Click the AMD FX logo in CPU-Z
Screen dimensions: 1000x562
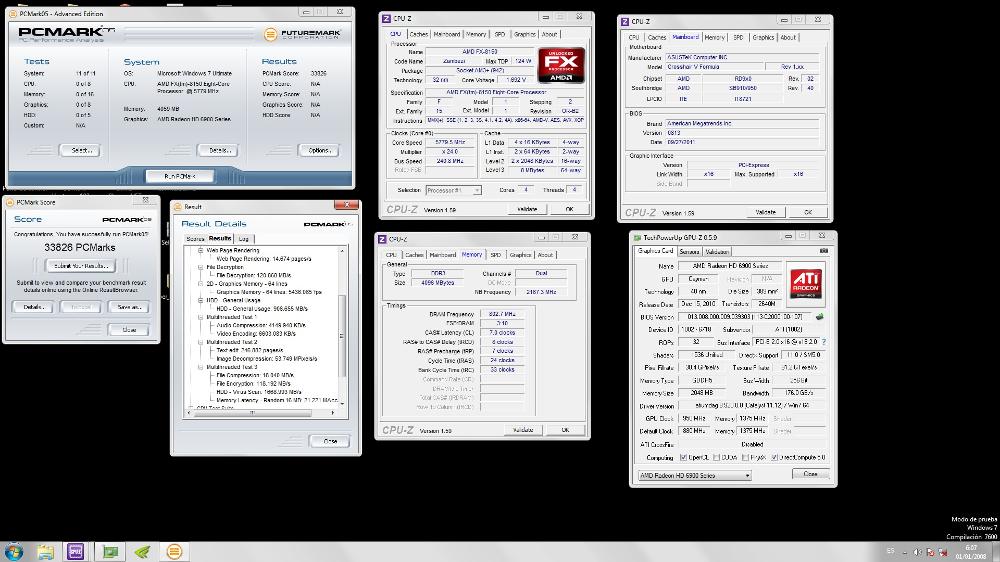click(561, 65)
